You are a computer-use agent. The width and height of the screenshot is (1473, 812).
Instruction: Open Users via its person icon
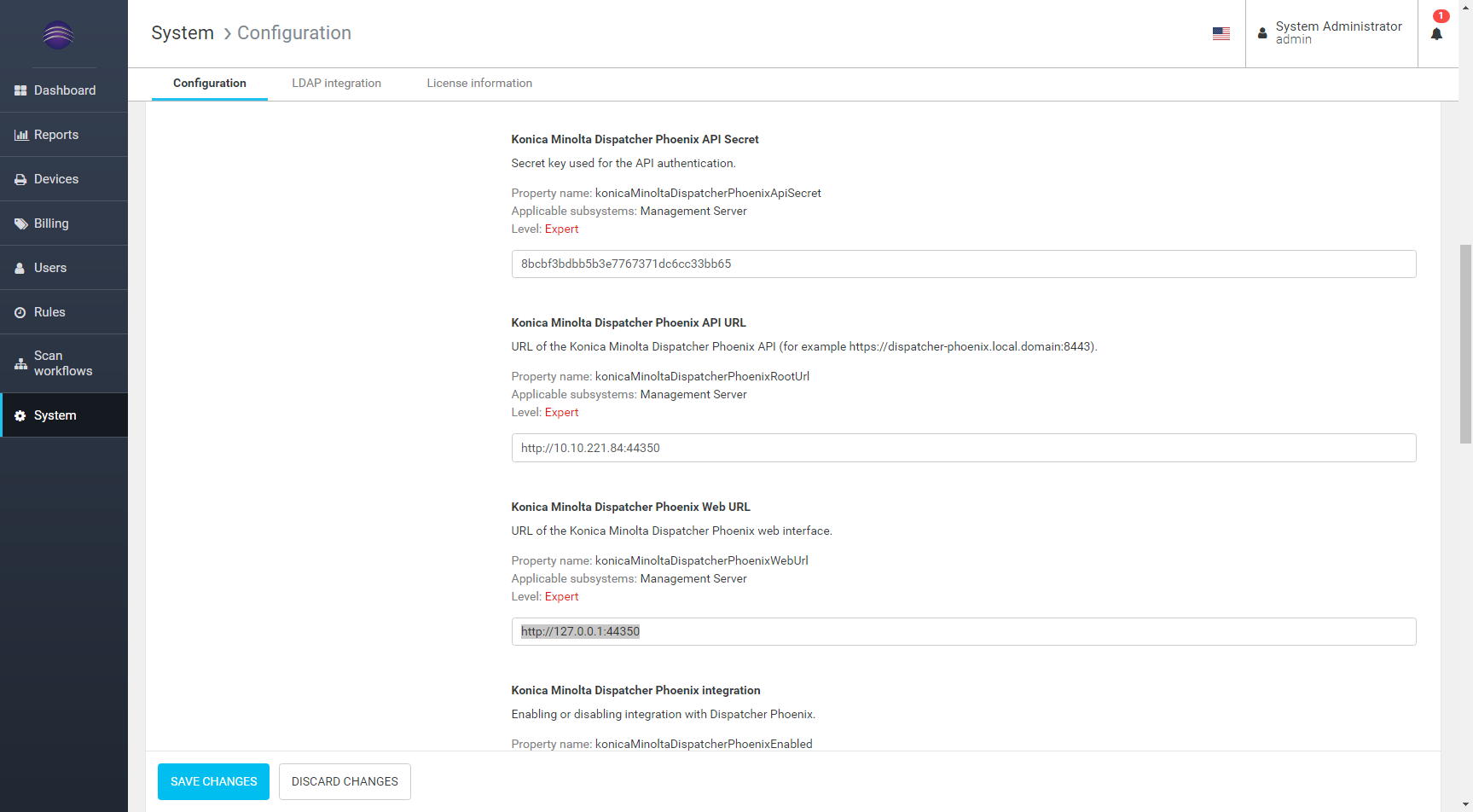tap(20, 268)
